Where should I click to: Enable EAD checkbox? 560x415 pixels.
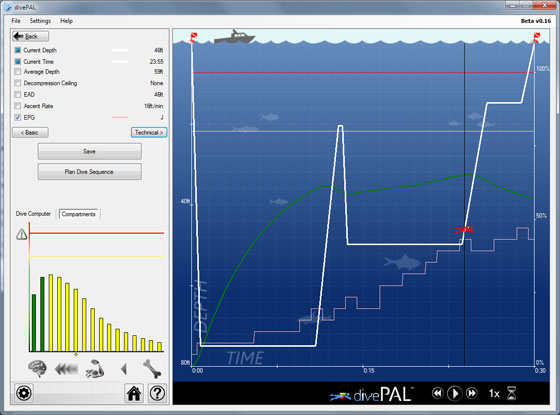tap(18, 95)
